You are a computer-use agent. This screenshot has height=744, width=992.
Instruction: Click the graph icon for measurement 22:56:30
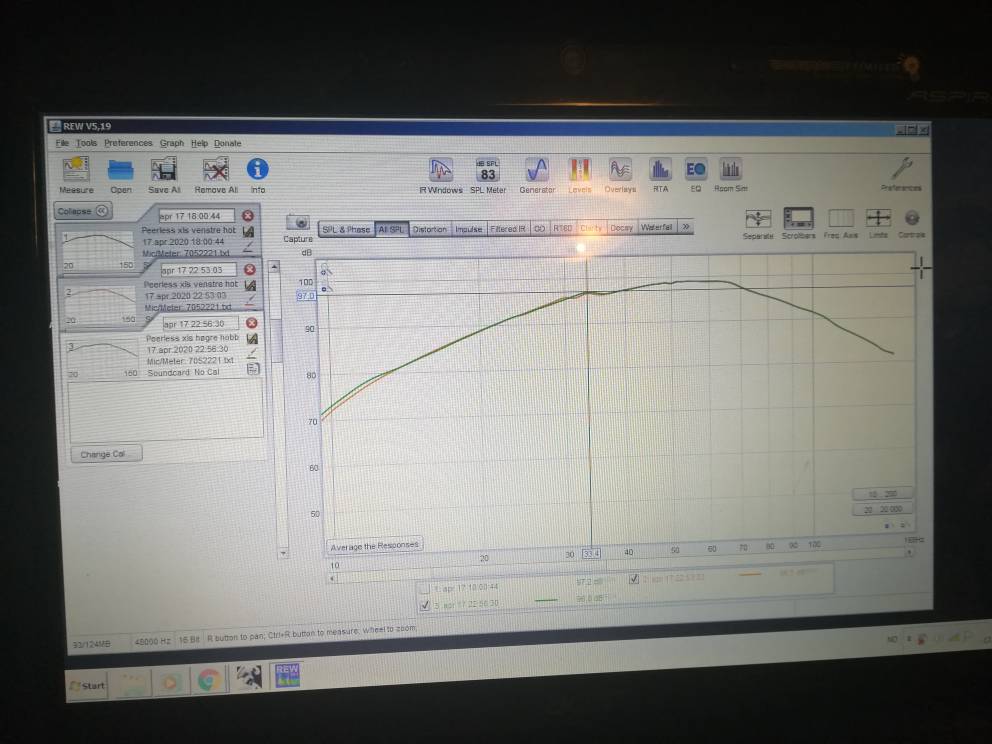pyautogui.click(x=252, y=339)
